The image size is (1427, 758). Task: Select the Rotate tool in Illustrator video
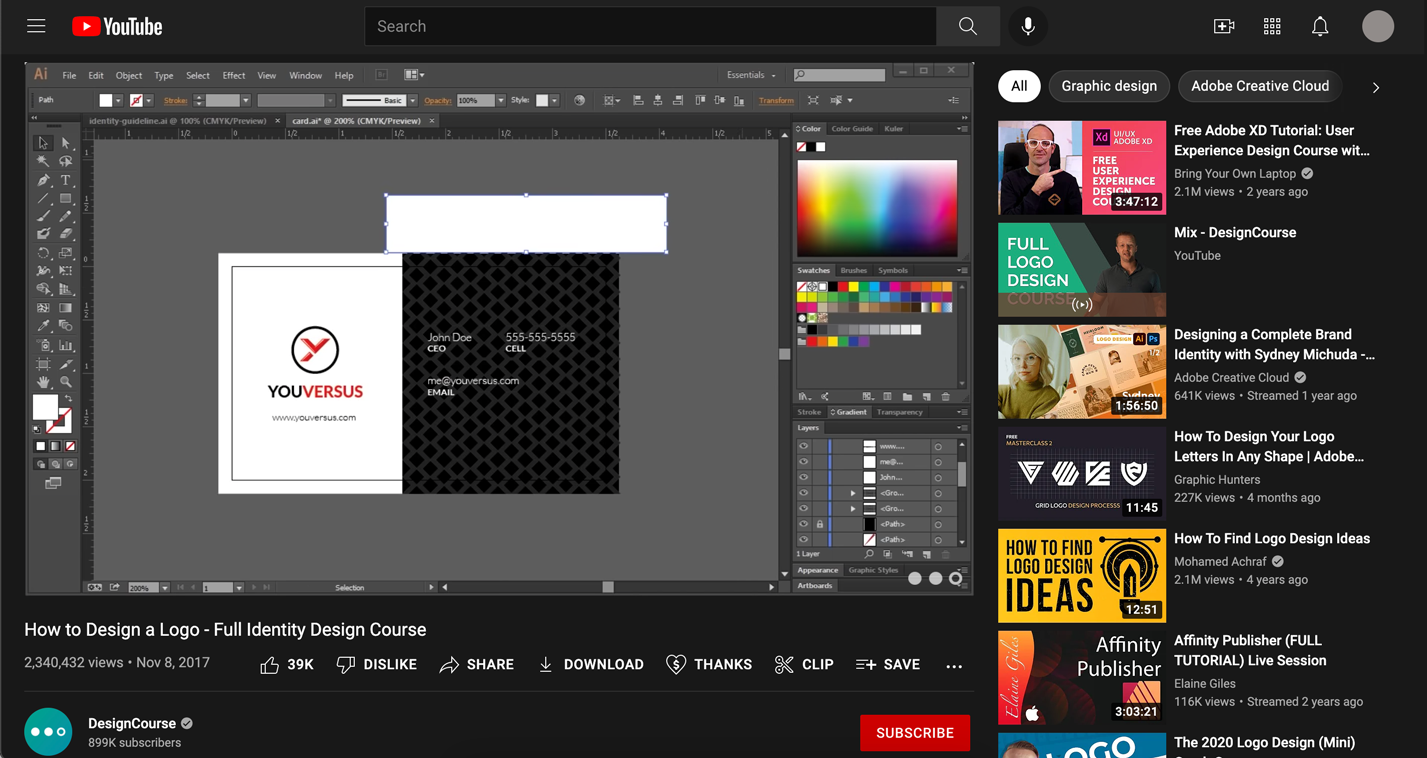43,253
